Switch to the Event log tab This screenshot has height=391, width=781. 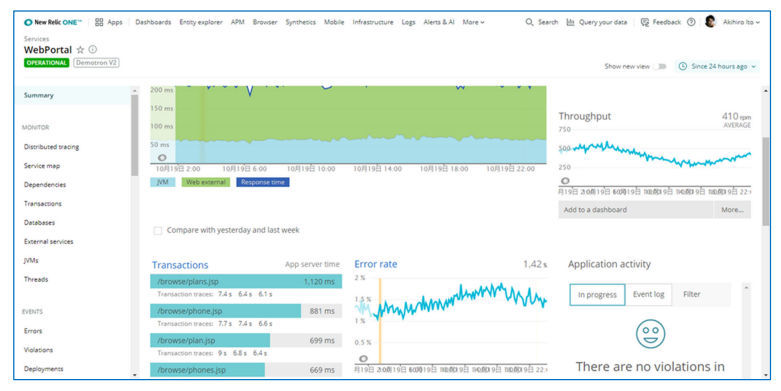tap(649, 294)
